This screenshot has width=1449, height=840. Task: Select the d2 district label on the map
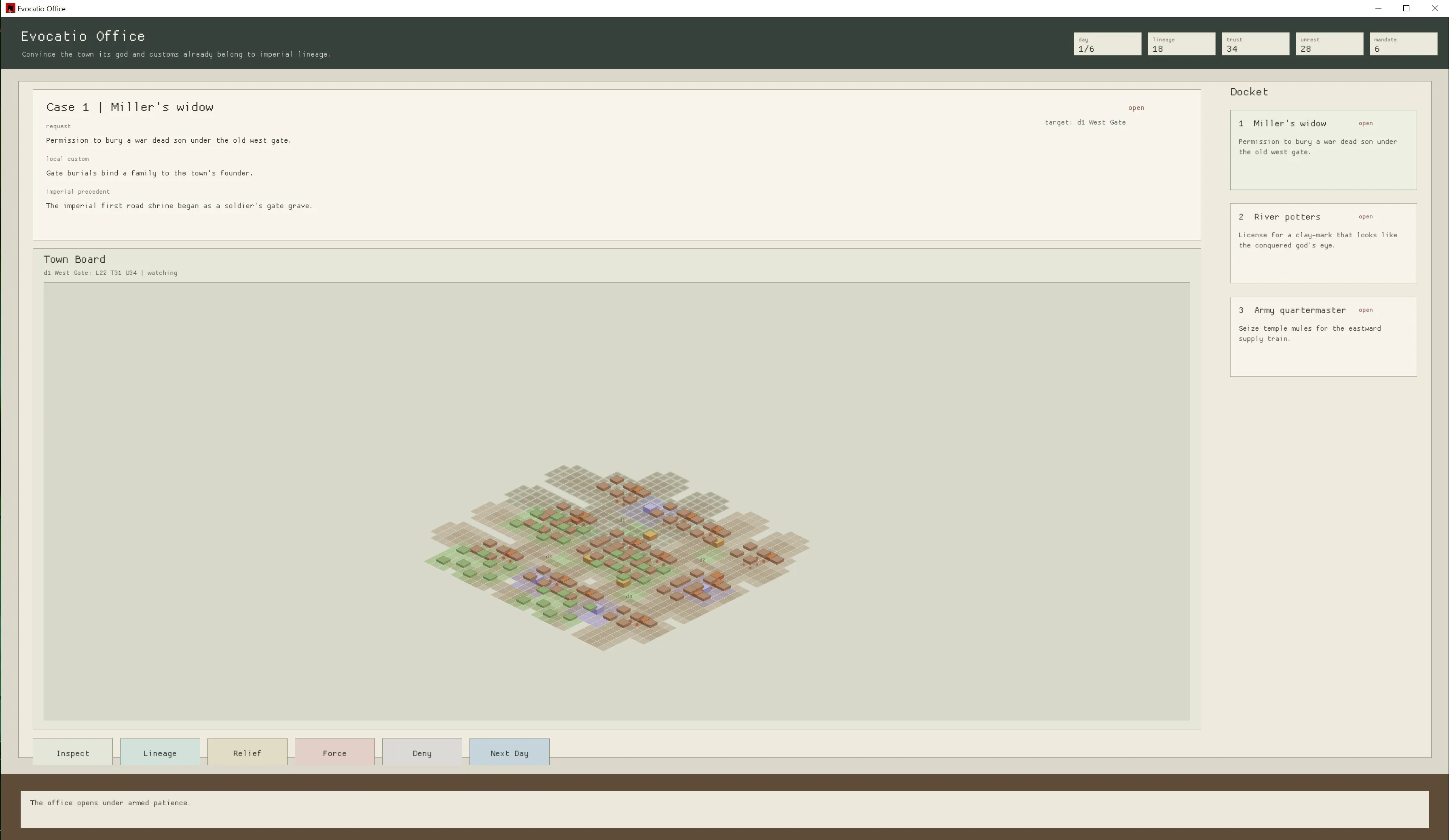tap(702, 559)
